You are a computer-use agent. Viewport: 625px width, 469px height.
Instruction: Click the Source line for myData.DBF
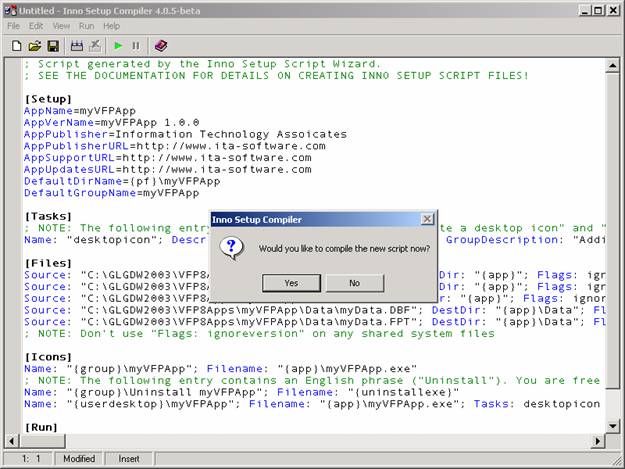point(314,310)
